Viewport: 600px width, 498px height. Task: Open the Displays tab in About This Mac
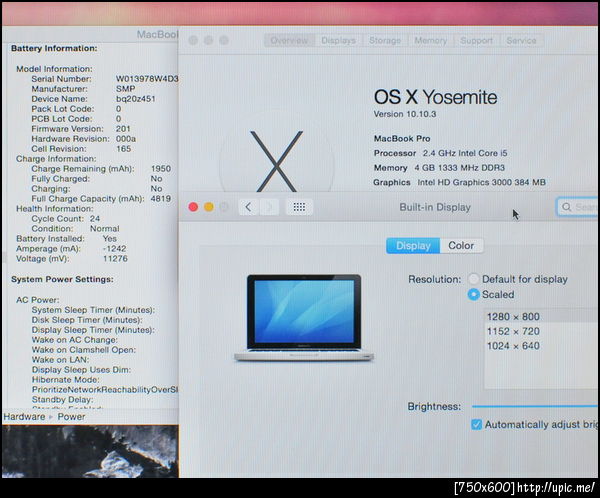click(x=338, y=41)
